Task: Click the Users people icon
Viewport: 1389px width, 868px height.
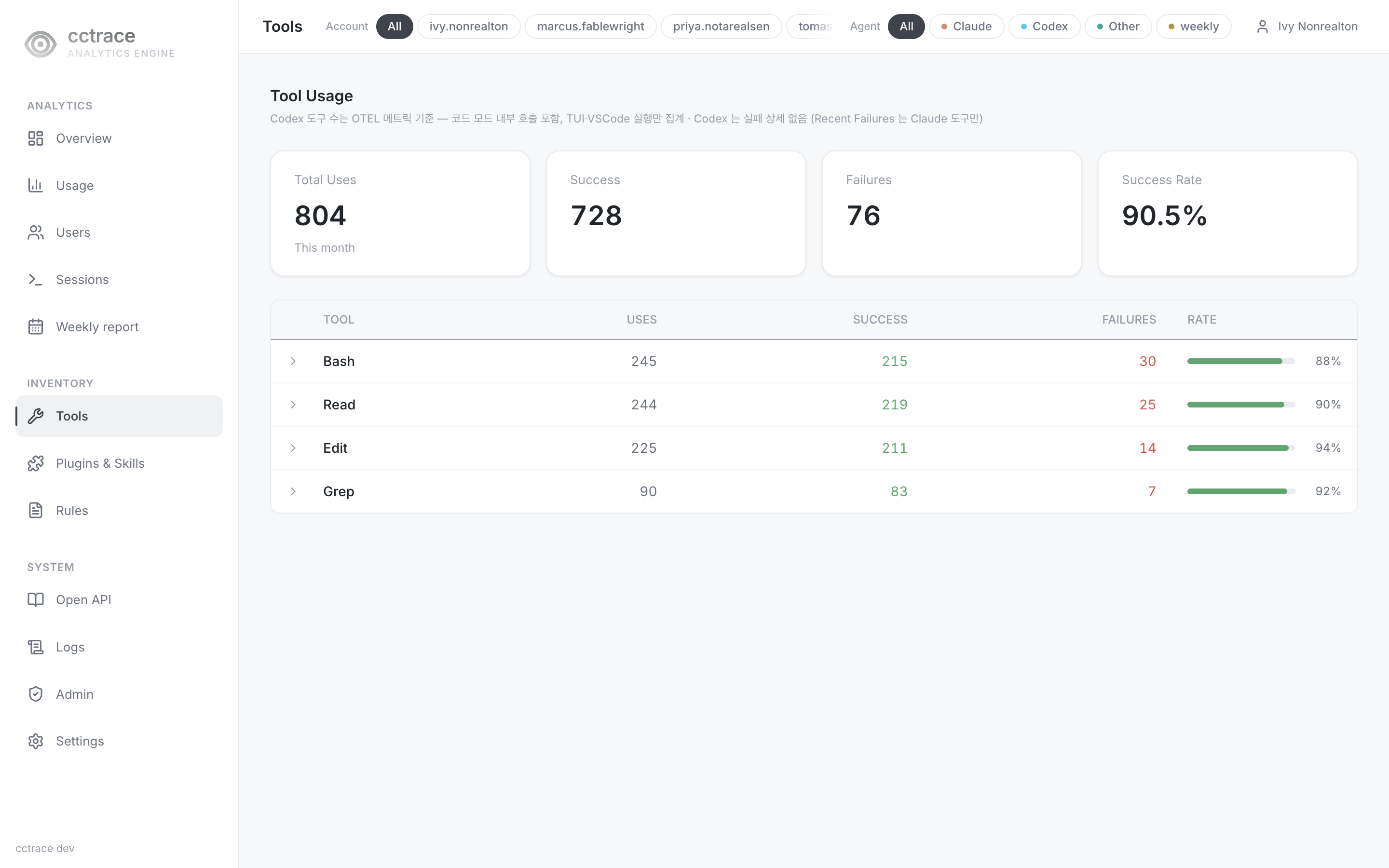Action: coord(36,232)
